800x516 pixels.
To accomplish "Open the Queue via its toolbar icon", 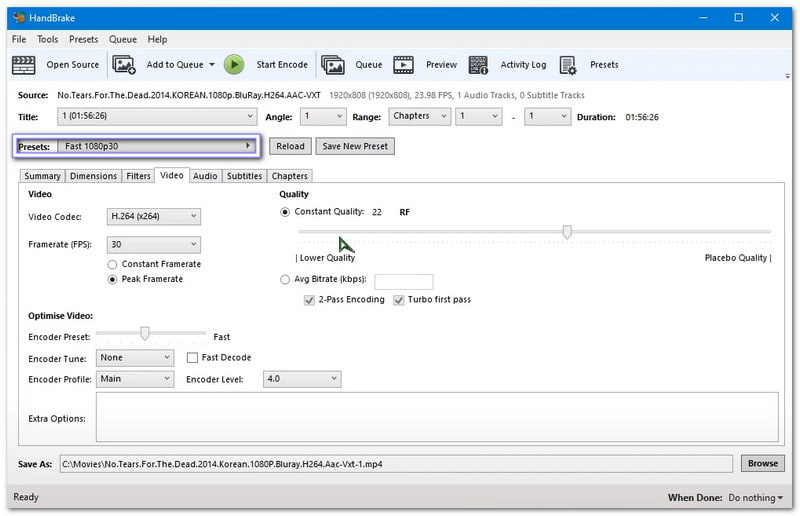I will 332,65.
